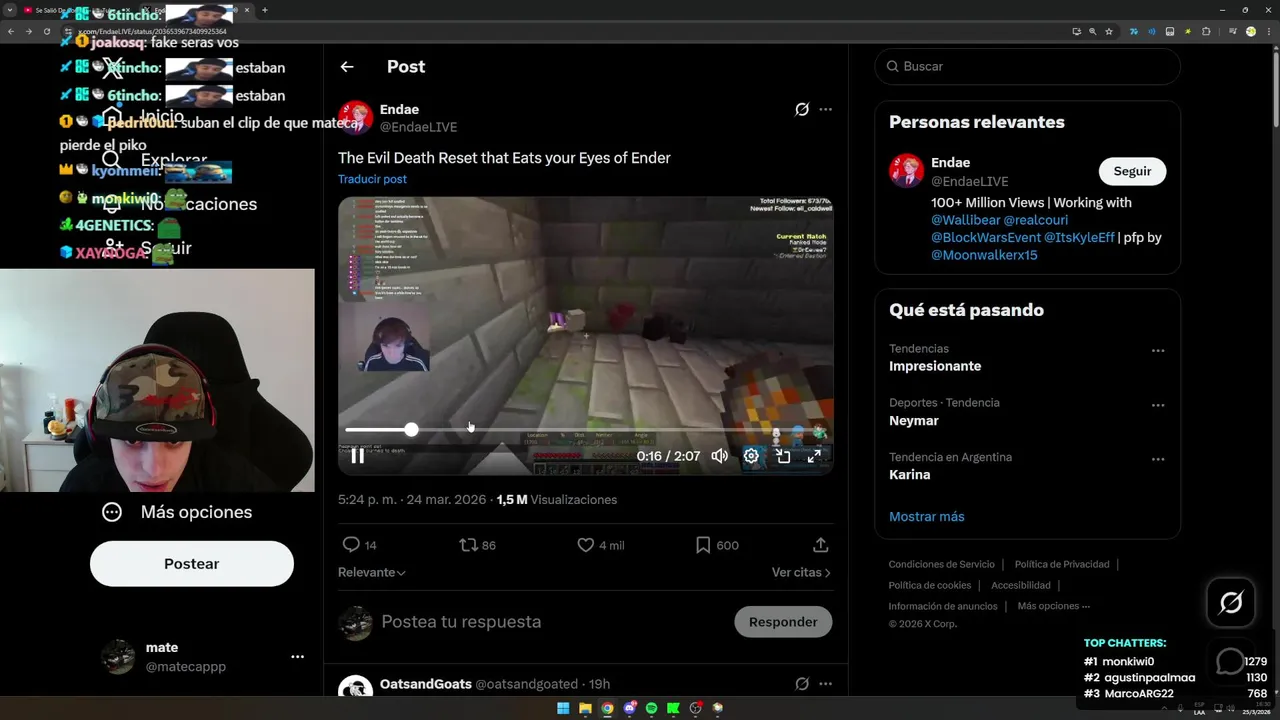Open the Kick app in the taskbar
The height and width of the screenshot is (720, 1280).
[x=673, y=708]
